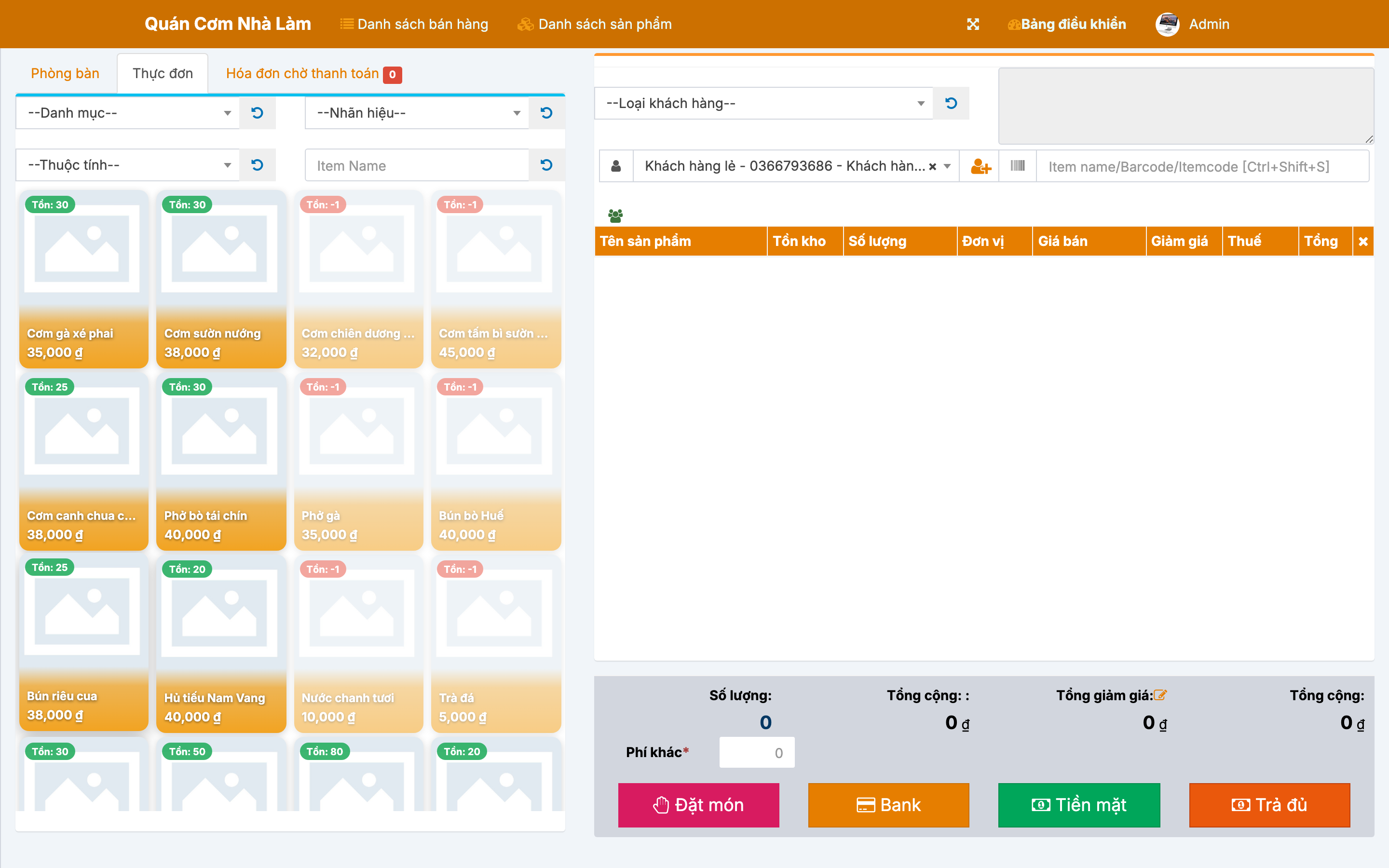
Task: Pay with the Tiền mặt cash button
Action: 1079,805
